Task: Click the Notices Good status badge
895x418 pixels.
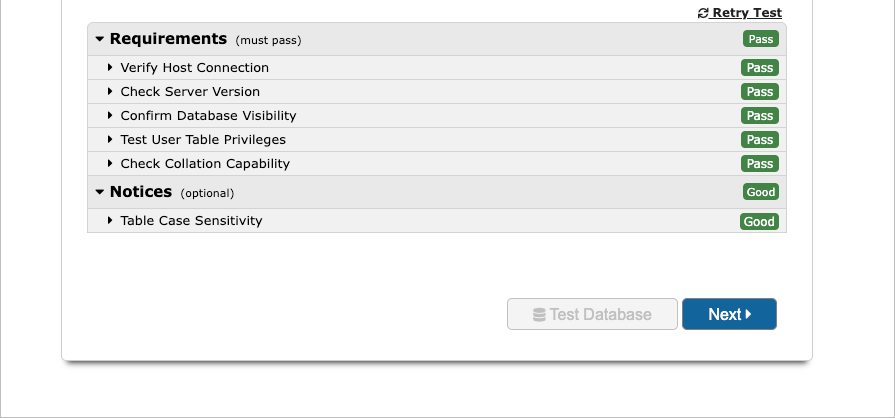Action: tap(760, 192)
